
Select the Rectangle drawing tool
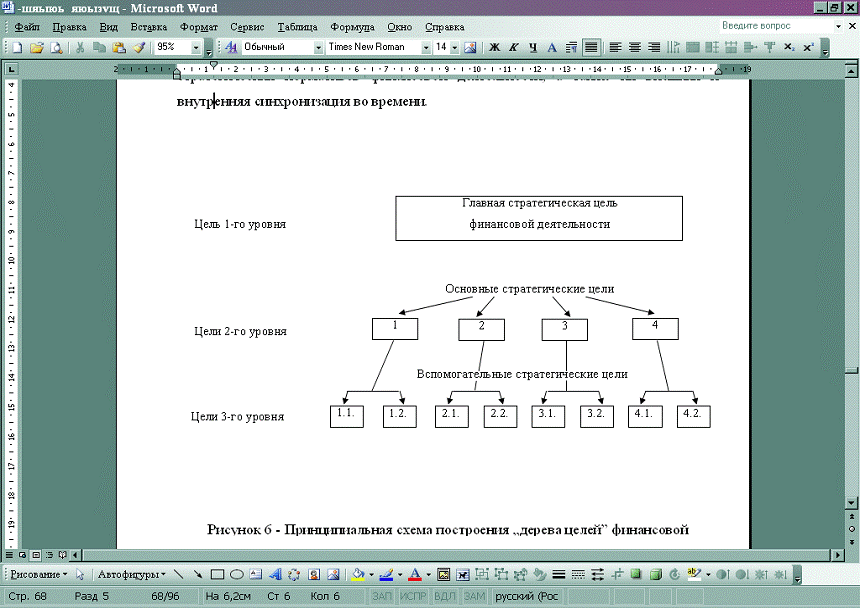pyautogui.click(x=217, y=575)
